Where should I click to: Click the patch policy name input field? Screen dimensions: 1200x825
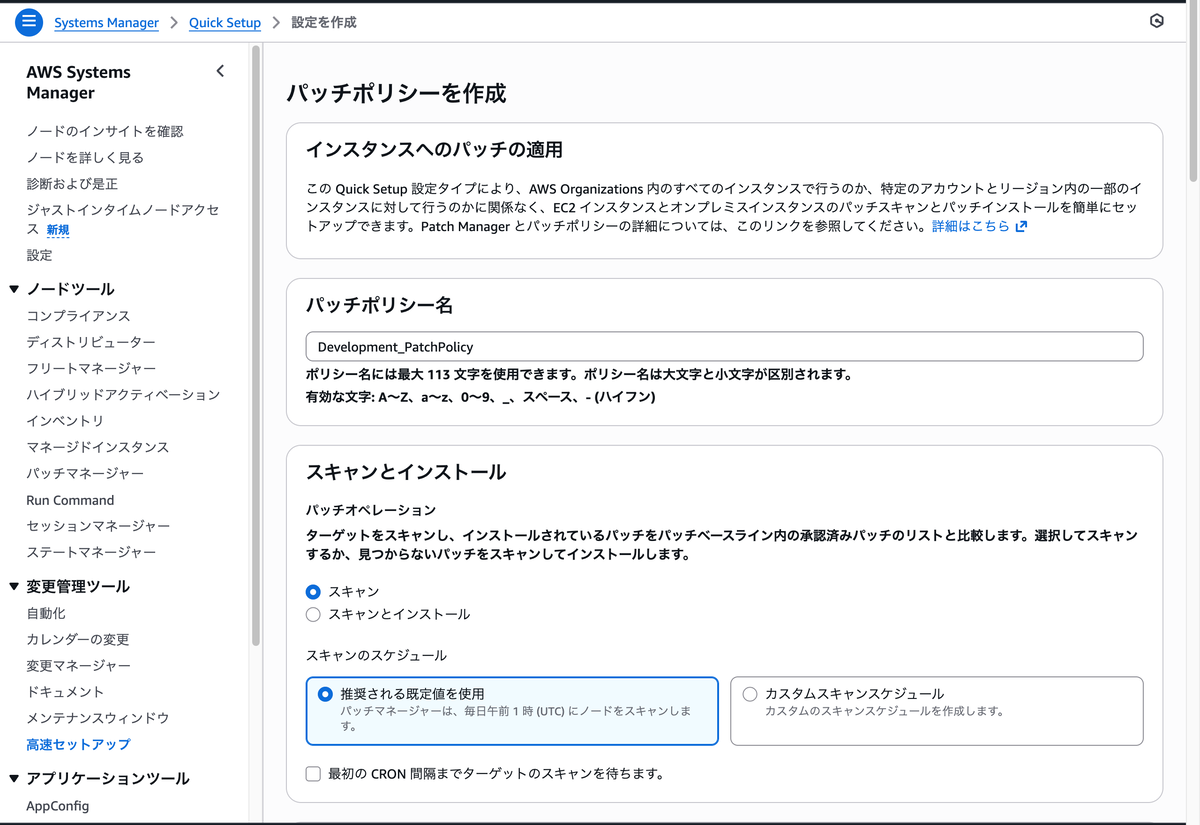[x=724, y=347]
